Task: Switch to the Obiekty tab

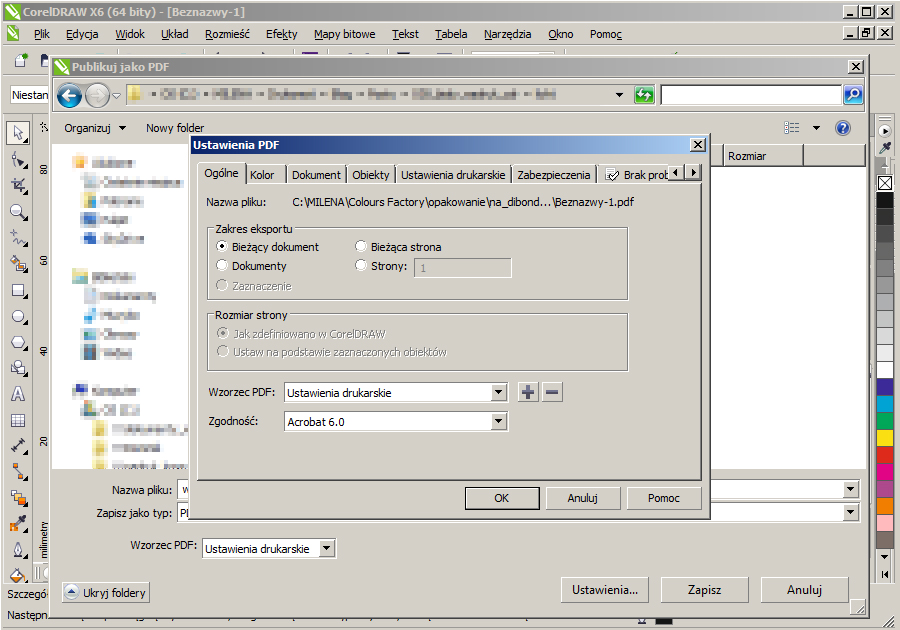Action: [x=371, y=175]
